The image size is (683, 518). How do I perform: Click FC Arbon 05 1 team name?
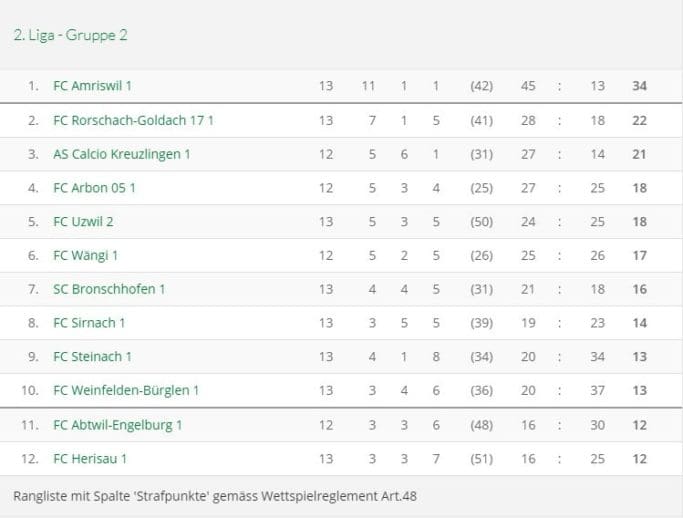point(94,188)
